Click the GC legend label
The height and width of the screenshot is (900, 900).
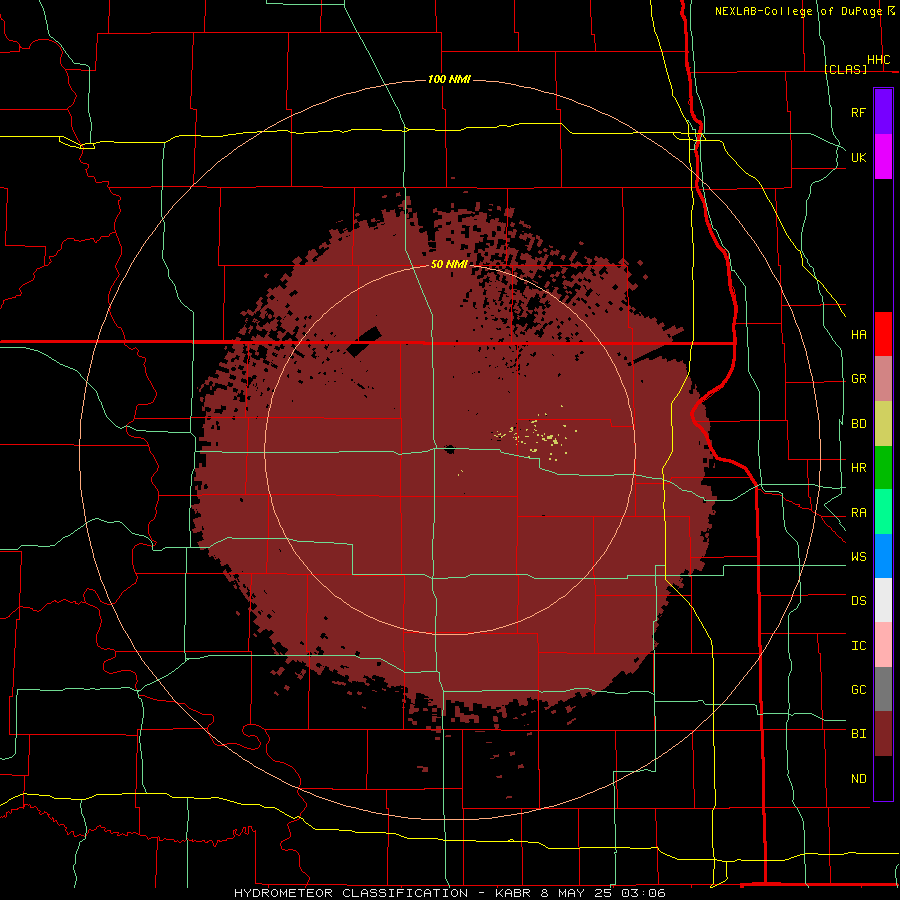pyautogui.click(x=858, y=690)
